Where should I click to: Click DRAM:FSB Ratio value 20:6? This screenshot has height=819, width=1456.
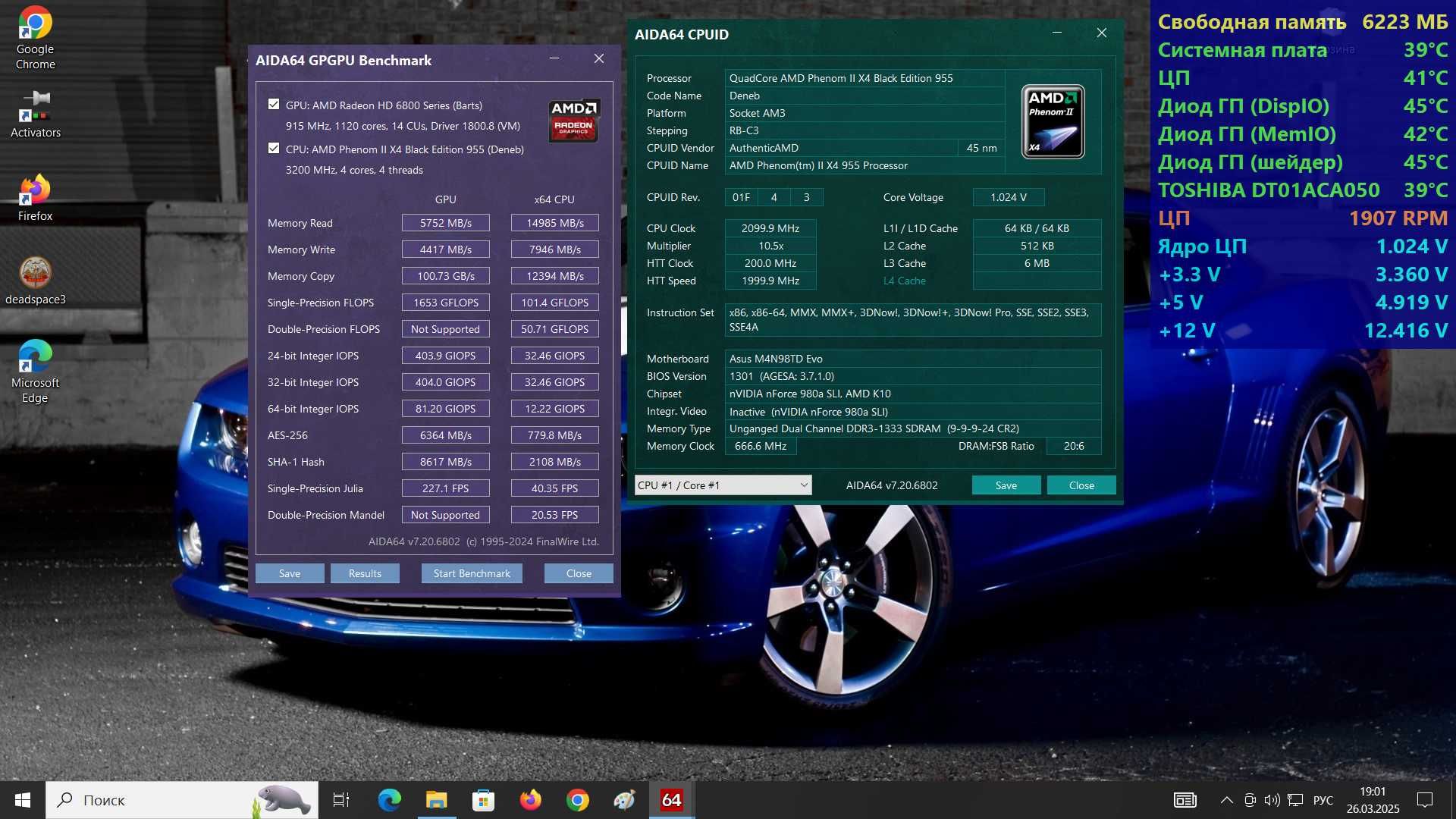pos(1074,446)
